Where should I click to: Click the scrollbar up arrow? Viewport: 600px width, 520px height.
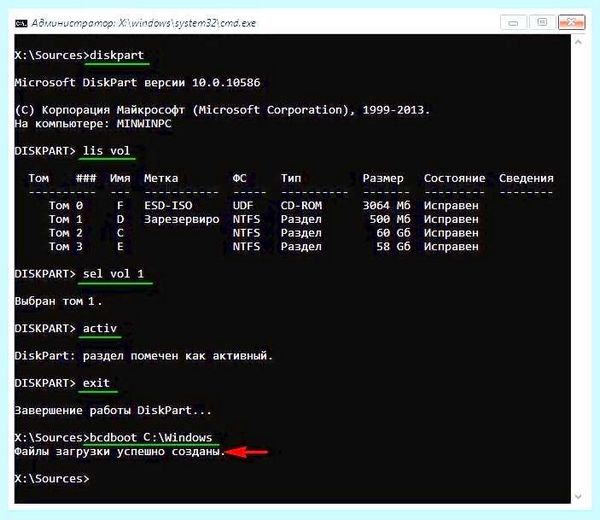pos(578,42)
